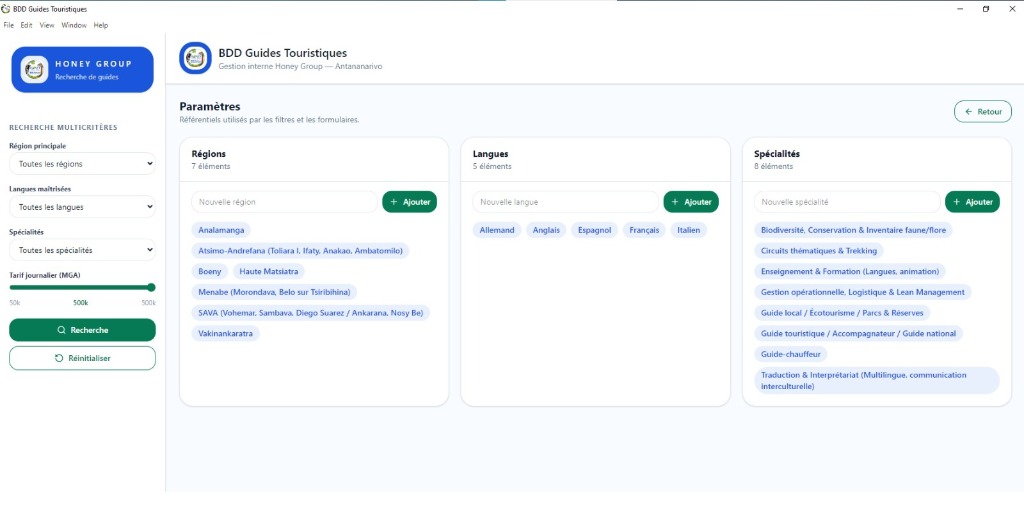Minimize the application window
This screenshot has height=524, width=1024.
click(x=961, y=9)
